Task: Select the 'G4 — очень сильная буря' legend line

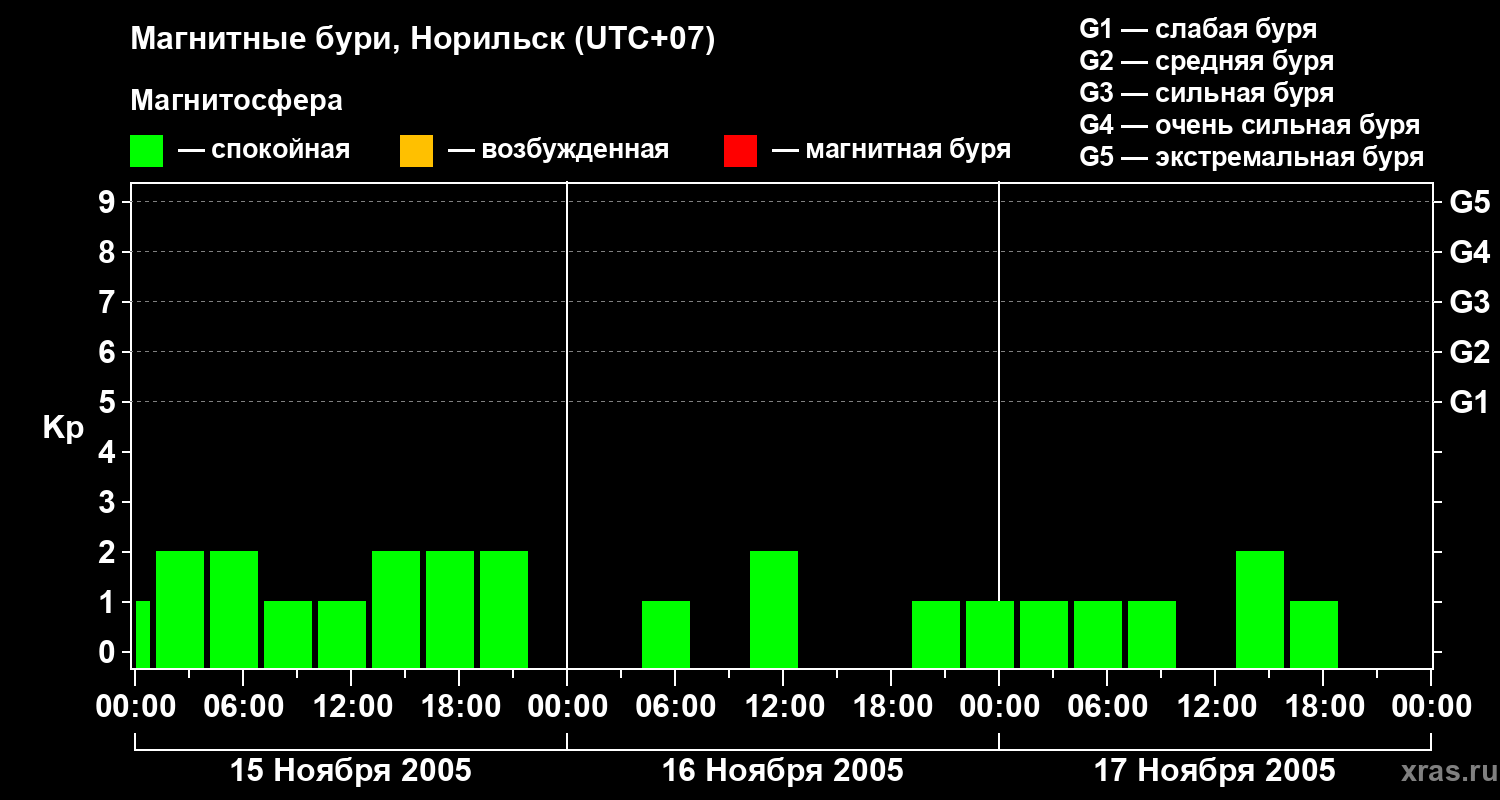Action: click(x=1250, y=125)
